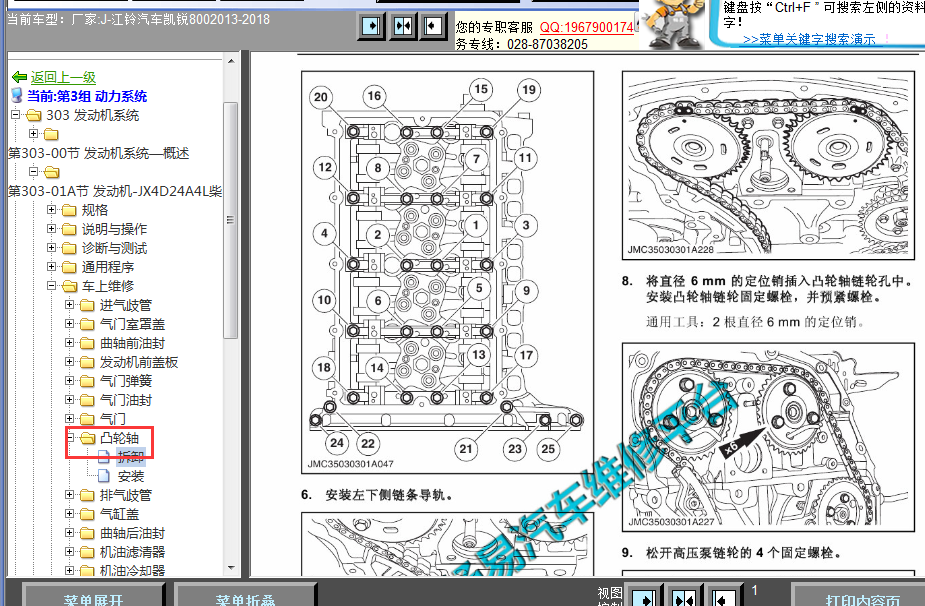Collapse the 车上维修 folder
This screenshot has width=925, height=606.
[x=51, y=286]
